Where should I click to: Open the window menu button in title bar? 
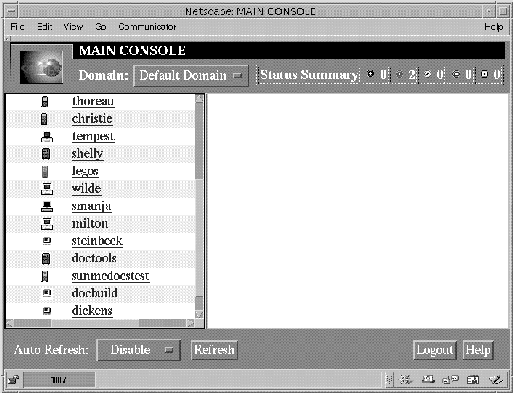(11, 12)
